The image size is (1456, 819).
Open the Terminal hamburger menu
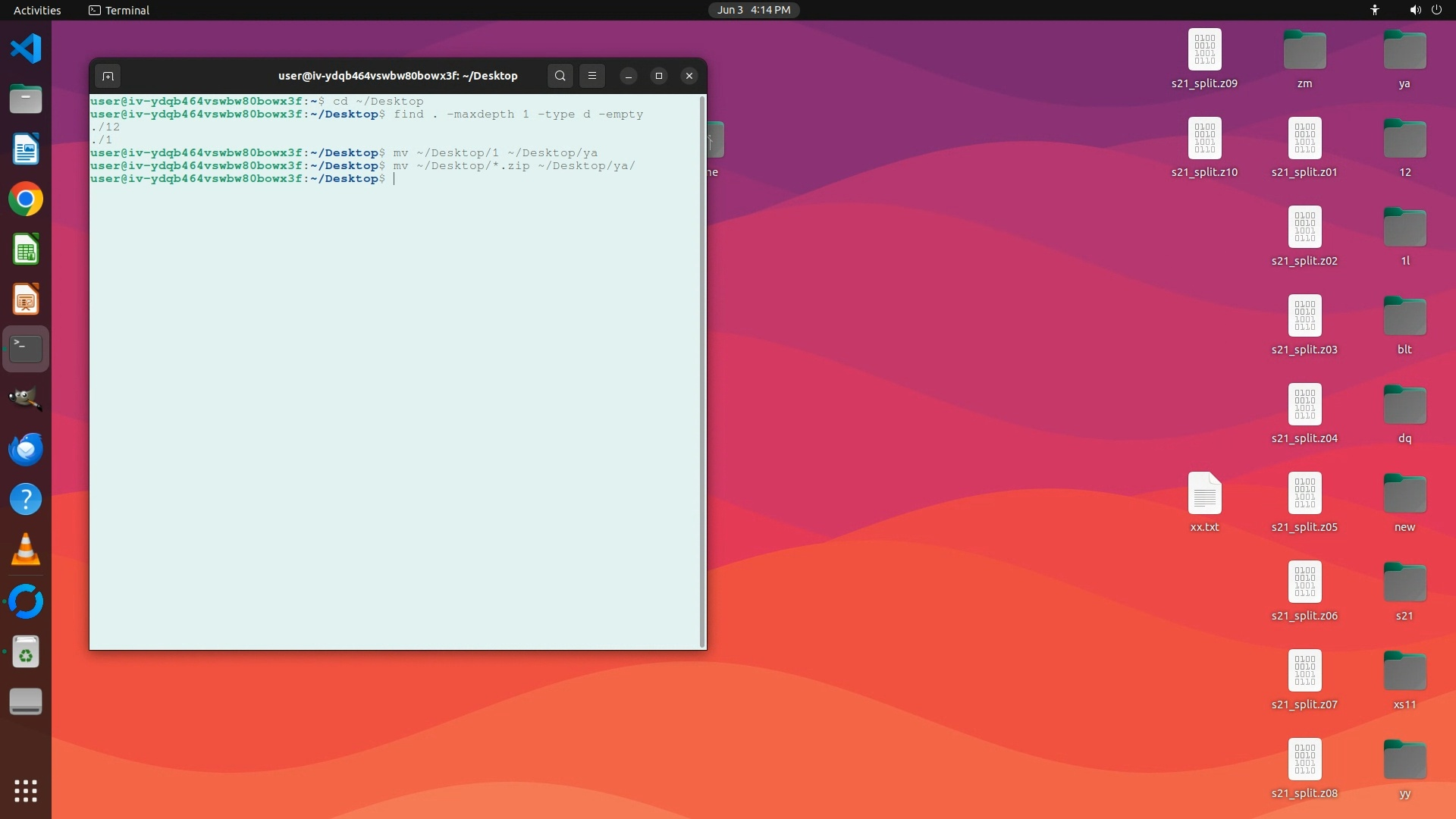click(592, 76)
